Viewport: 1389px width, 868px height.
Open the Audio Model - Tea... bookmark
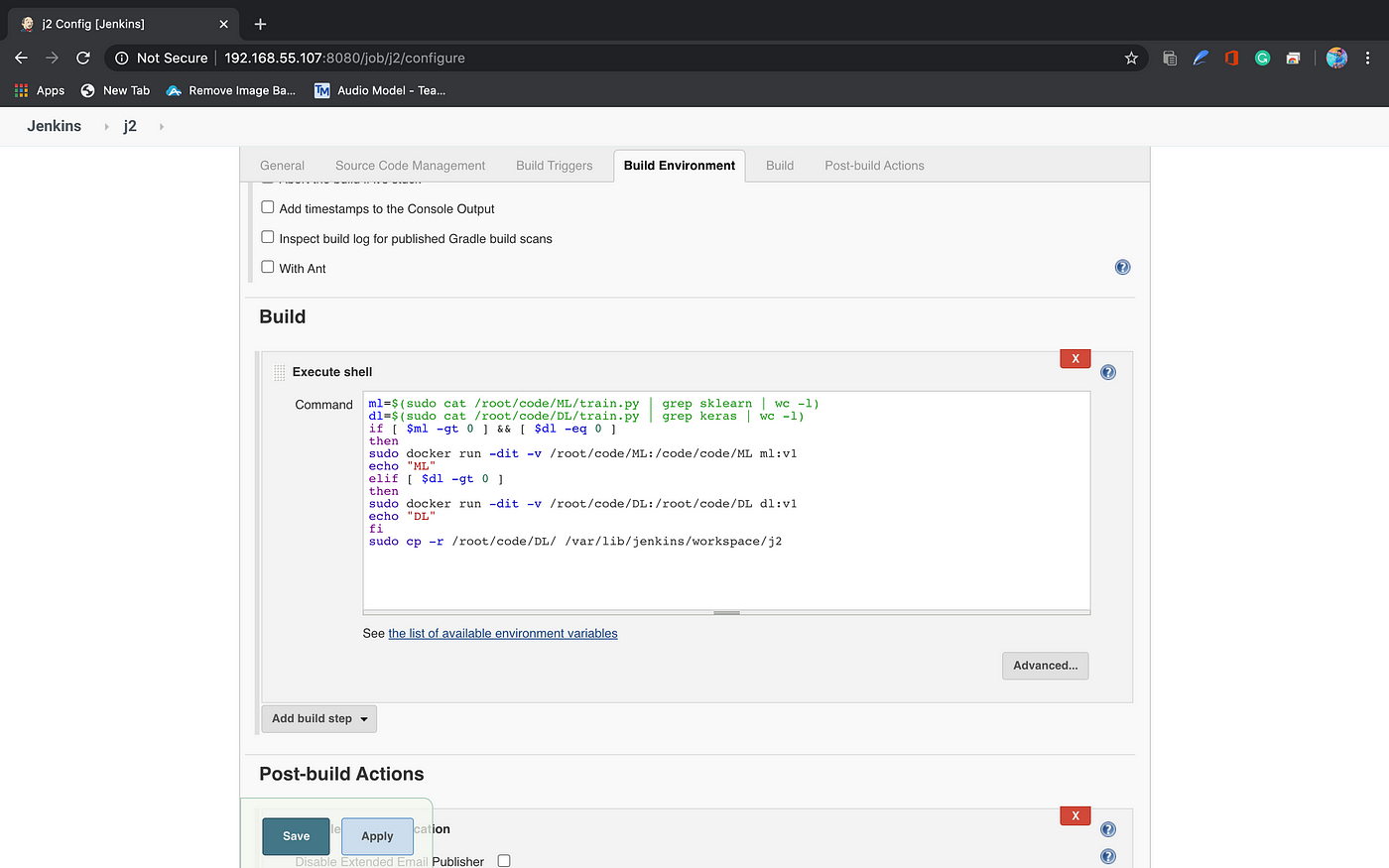point(380,90)
